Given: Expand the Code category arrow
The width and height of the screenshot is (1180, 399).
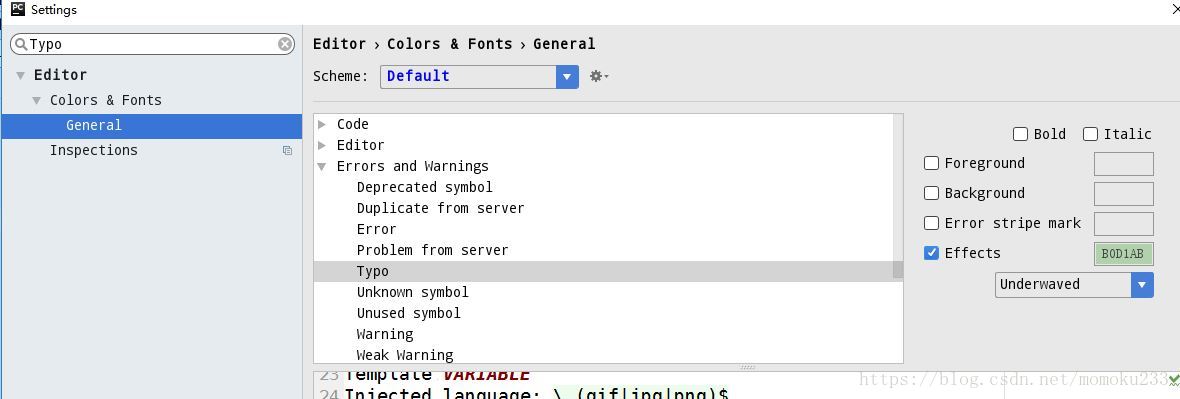Looking at the screenshot, I should click(x=322, y=124).
